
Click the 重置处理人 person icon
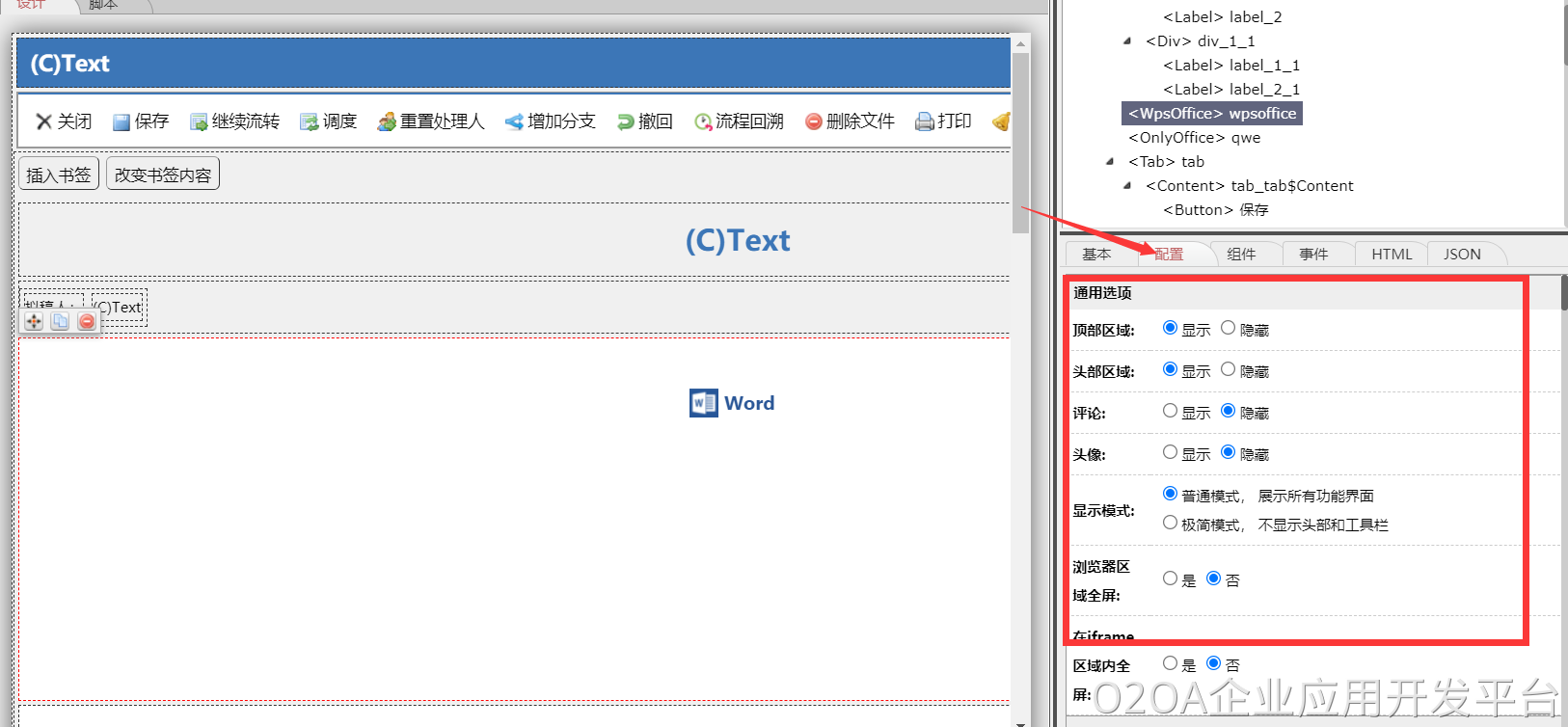click(x=387, y=121)
